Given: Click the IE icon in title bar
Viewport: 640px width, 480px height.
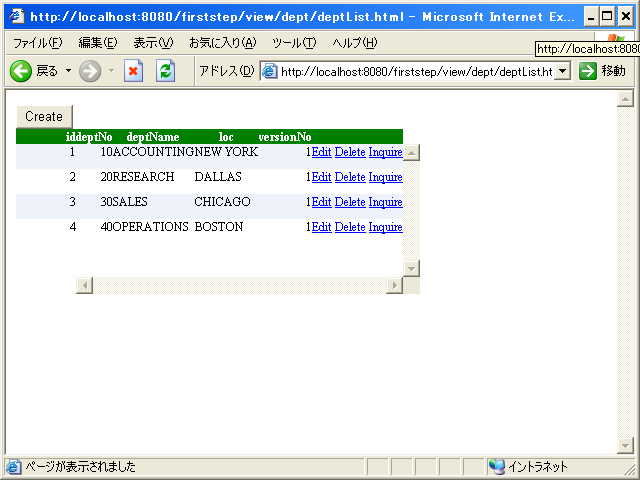Looking at the screenshot, I should [x=16, y=17].
